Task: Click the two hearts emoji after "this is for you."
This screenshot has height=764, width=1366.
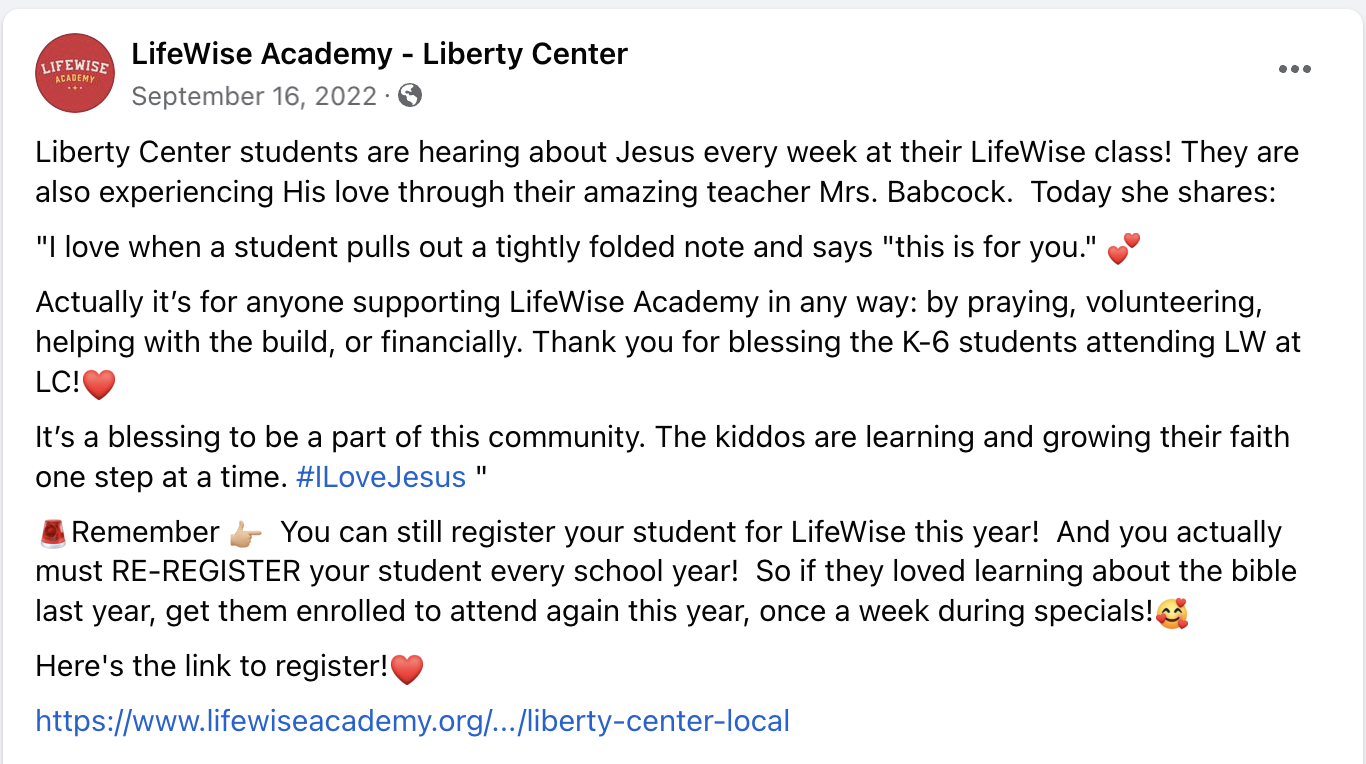Action: tap(1124, 249)
